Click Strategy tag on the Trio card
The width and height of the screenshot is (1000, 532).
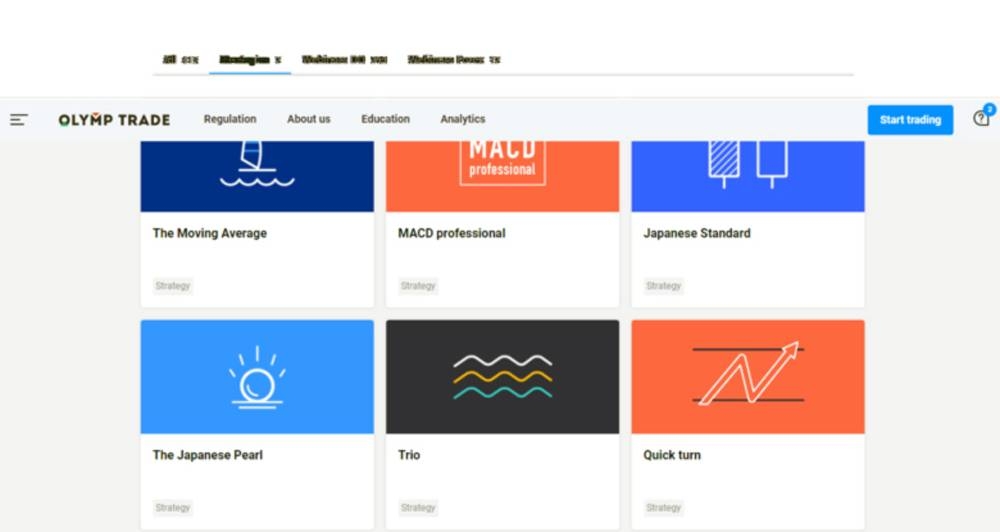point(418,508)
